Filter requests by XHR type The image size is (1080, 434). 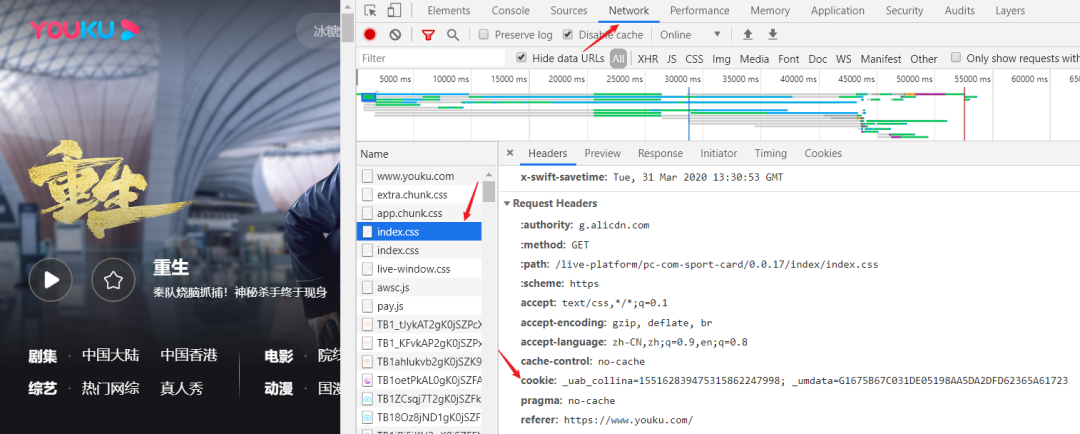647,59
